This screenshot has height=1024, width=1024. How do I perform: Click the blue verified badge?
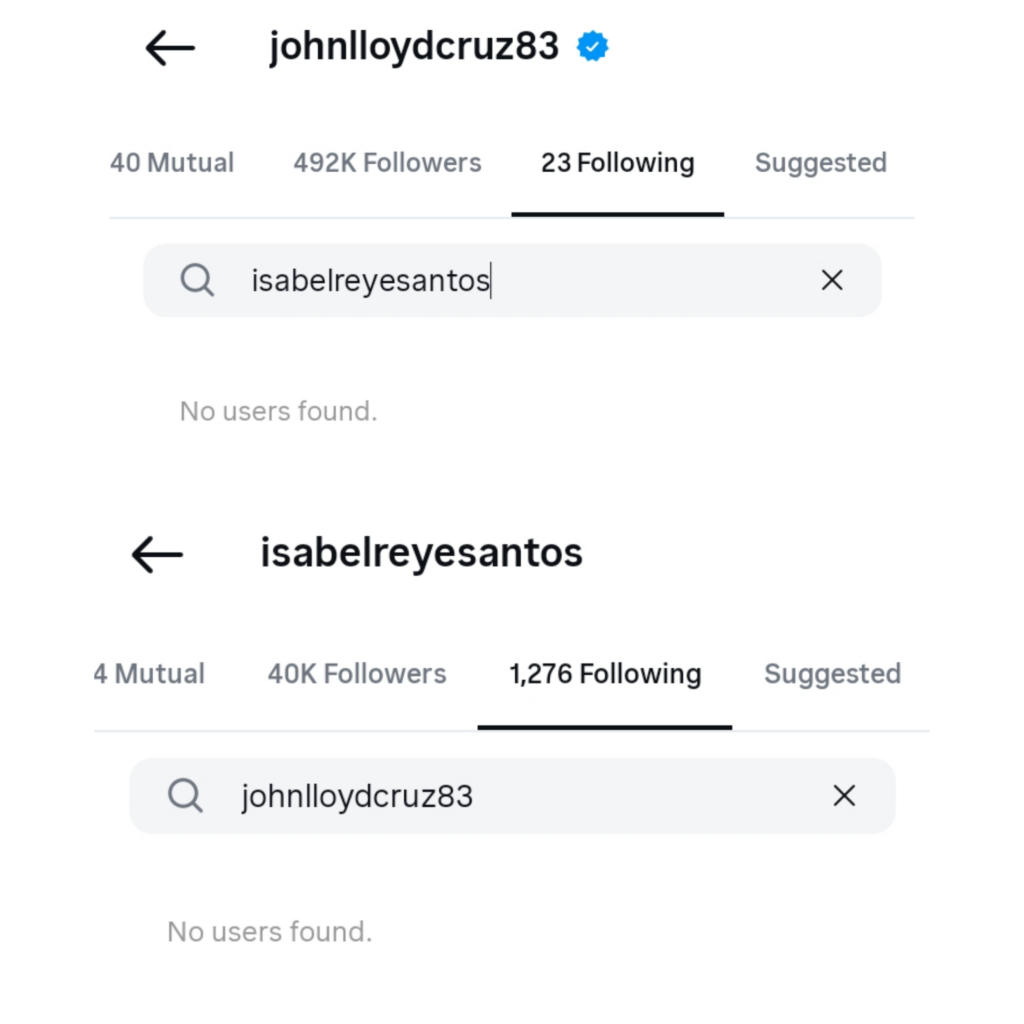click(x=593, y=47)
